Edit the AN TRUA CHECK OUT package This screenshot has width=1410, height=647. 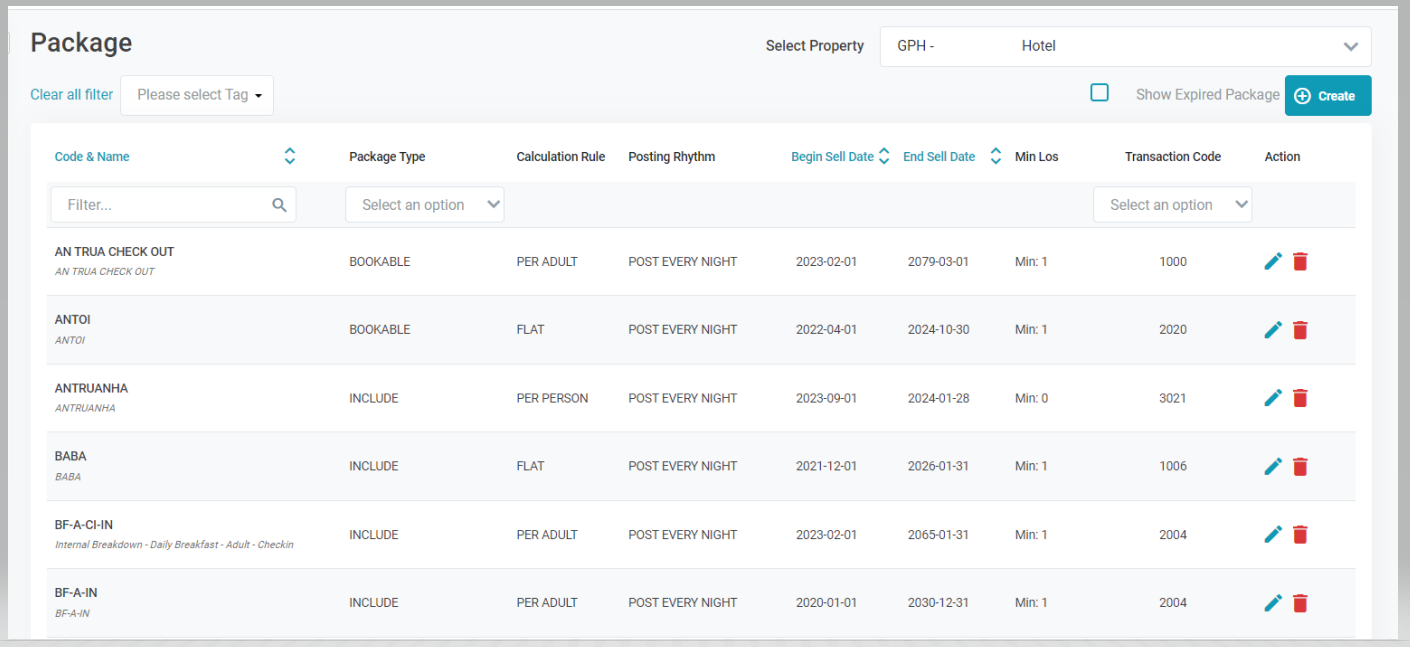[1273, 261]
